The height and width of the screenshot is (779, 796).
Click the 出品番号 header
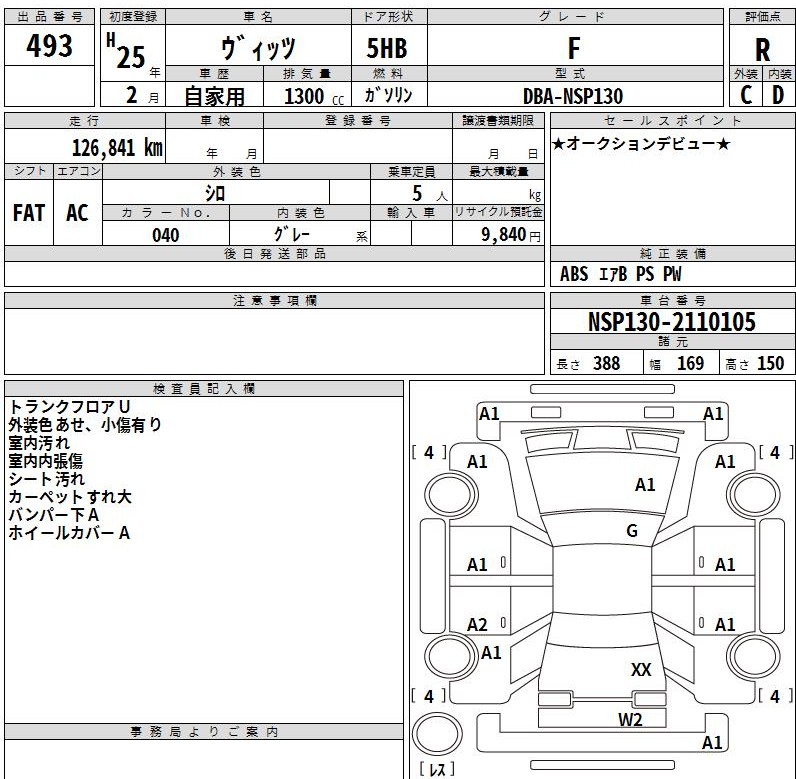49,17
